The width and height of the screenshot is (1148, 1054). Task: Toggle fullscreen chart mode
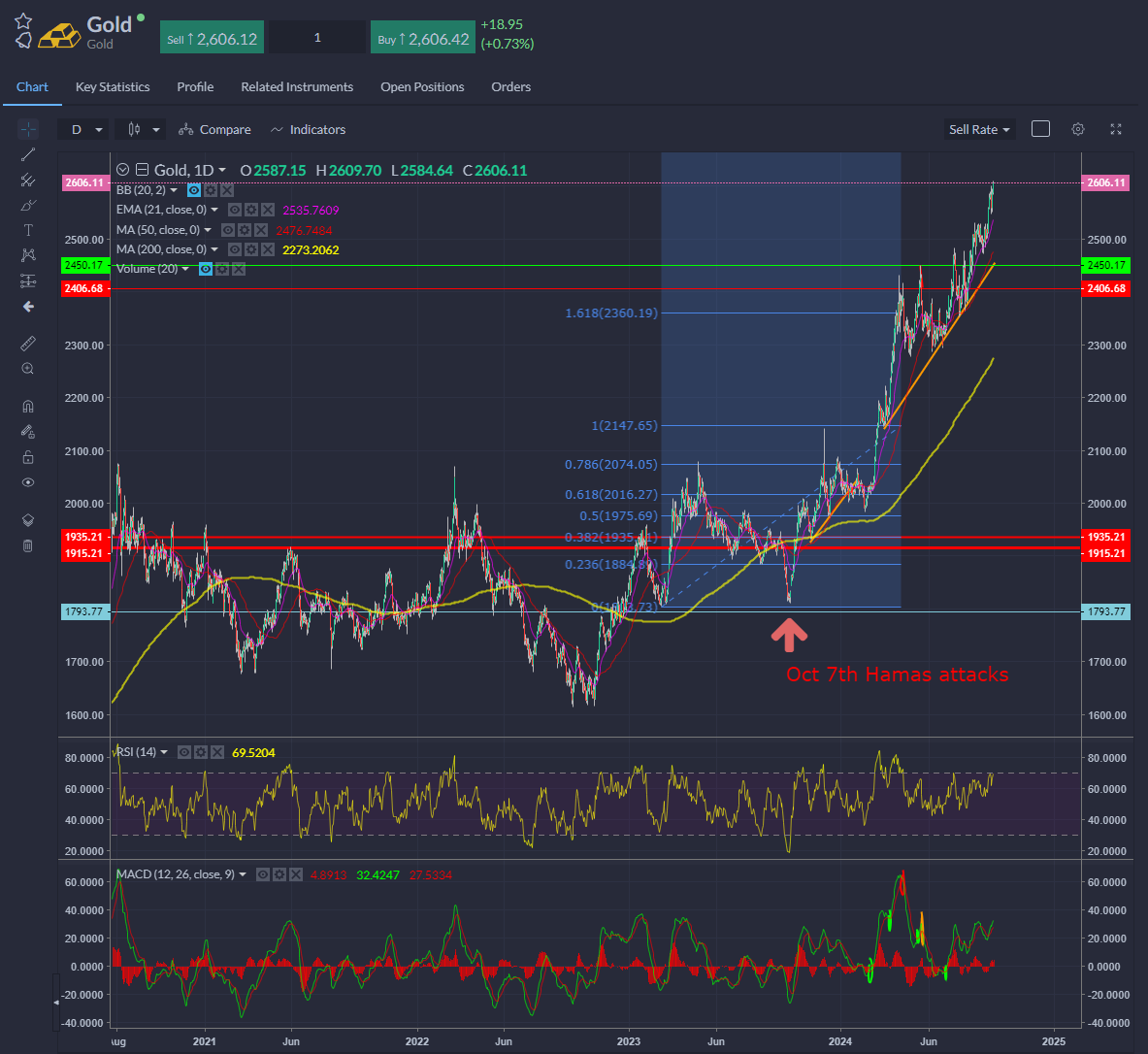click(1116, 129)
